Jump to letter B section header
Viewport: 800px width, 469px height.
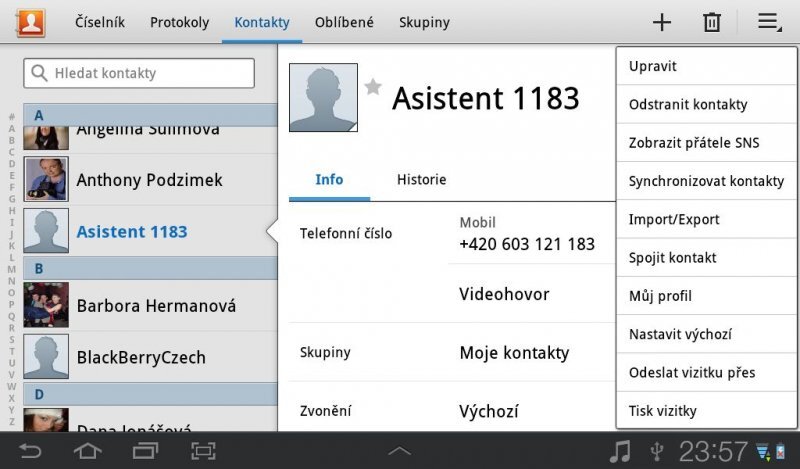(x=151, y=268)
